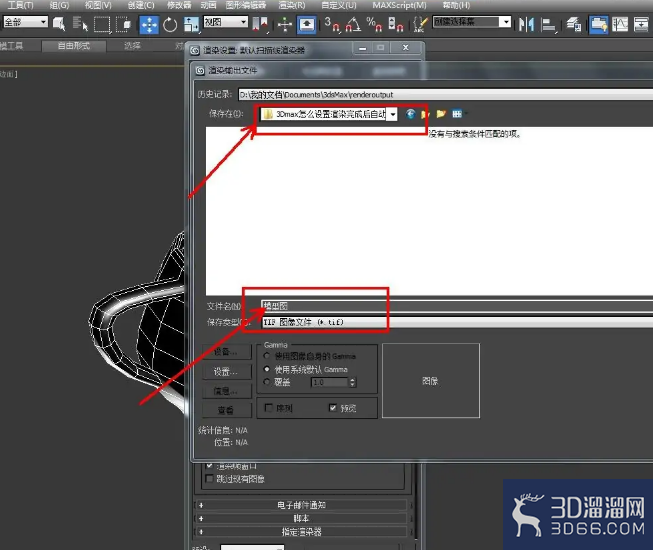Click the Mirror tool icon
The height and width of the screenshot is (550, 653).
click(526, 24)
